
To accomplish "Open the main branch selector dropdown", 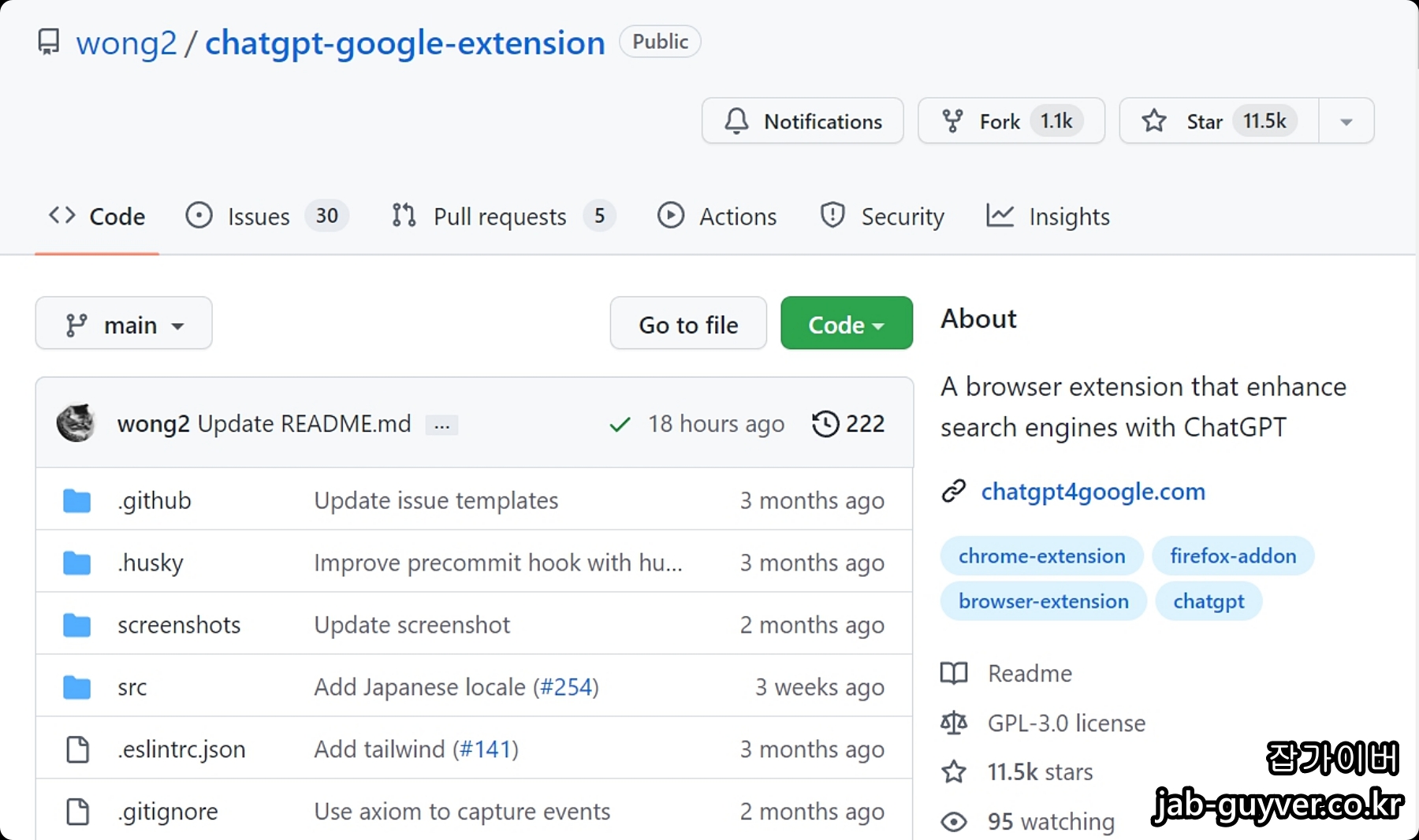I will coord(124,323).
